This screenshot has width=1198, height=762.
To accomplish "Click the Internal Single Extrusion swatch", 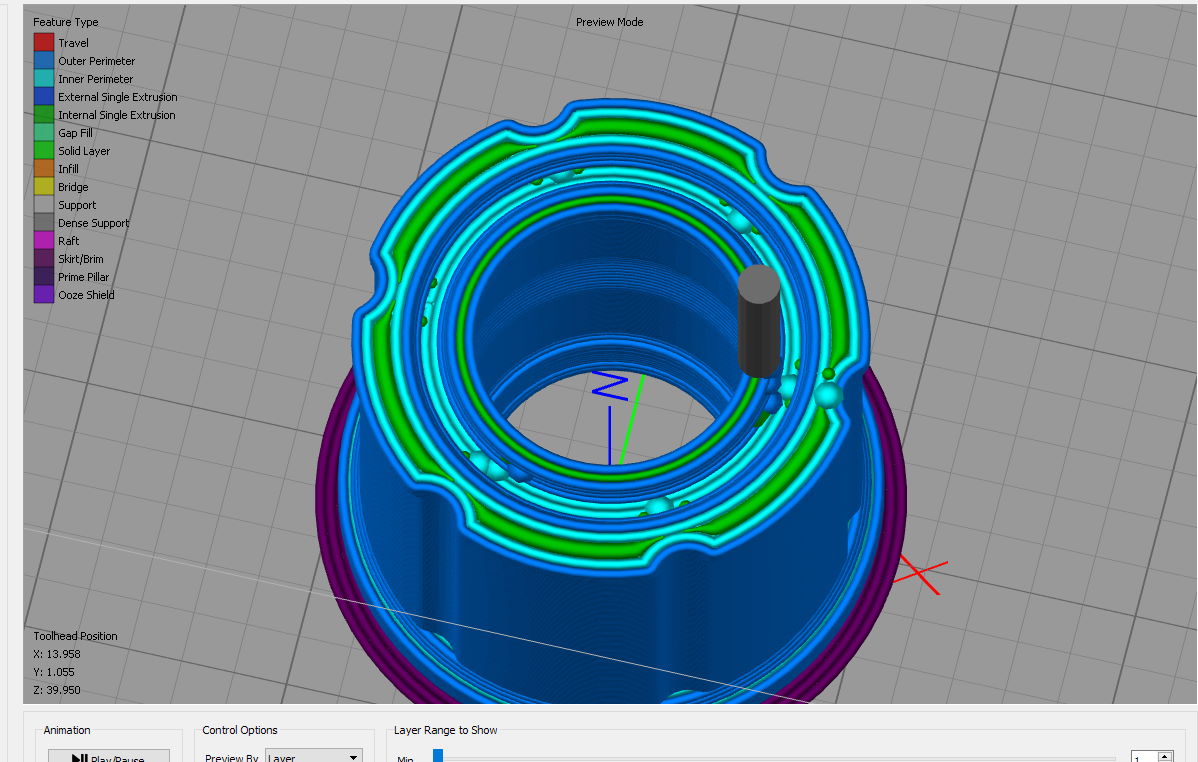I will click(x=44, y=115).
